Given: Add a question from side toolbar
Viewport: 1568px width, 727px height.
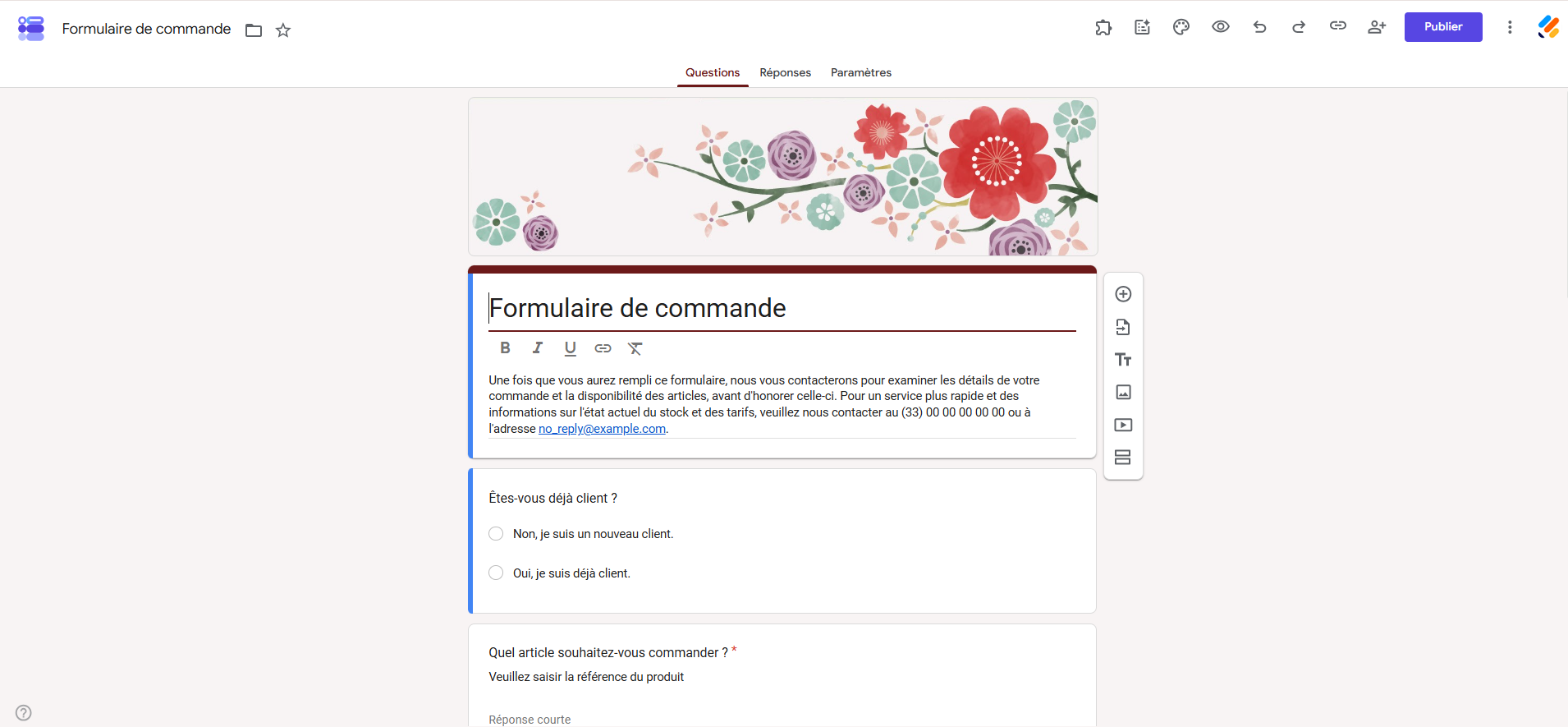Looking at the screenshot, I should (x=1123, y=294).
